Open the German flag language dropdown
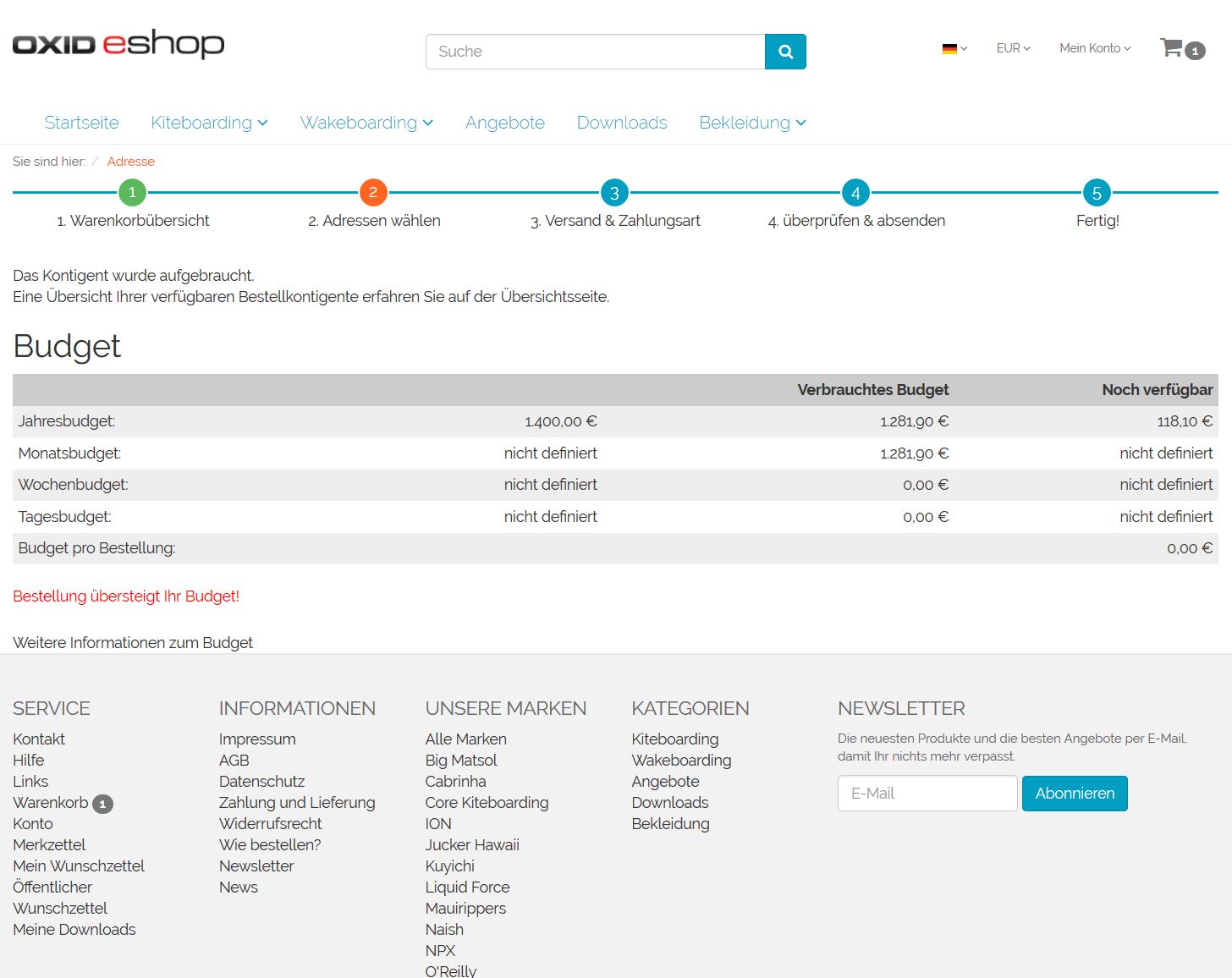Viewport: 1232px width, 978px height. coord(954,49)
